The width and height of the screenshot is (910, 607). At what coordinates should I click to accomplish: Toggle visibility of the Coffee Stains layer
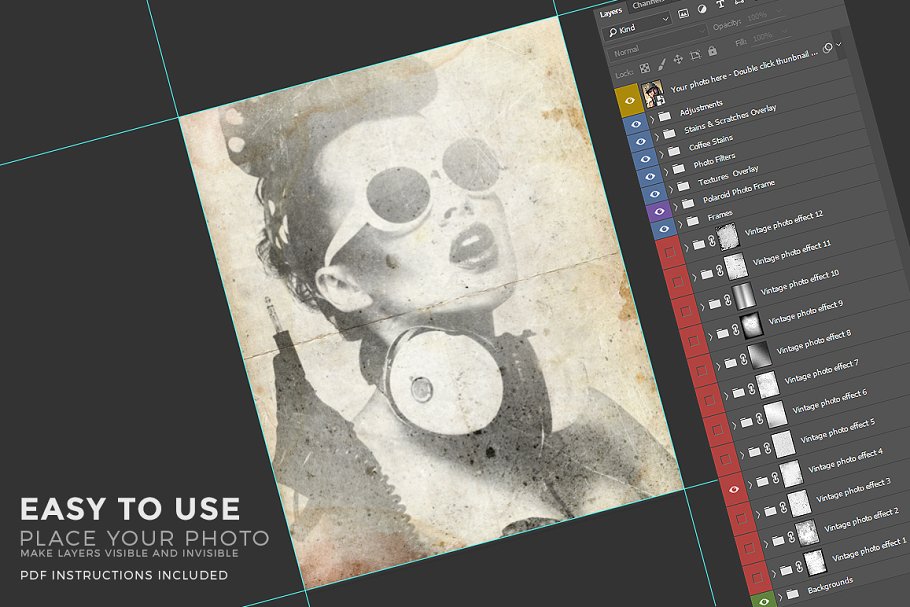pos(646,159)
